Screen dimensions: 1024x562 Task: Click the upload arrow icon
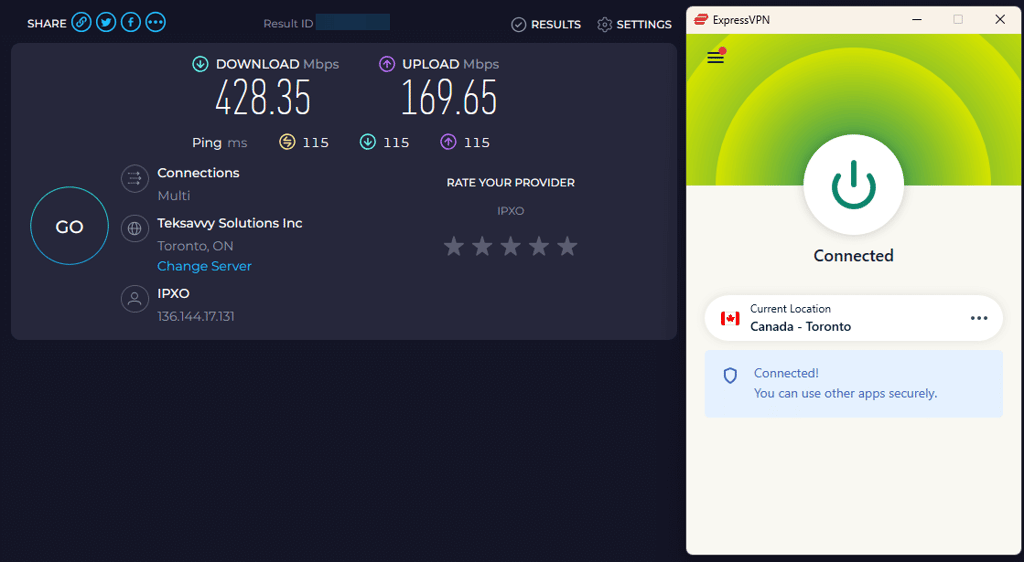(387, 64)
